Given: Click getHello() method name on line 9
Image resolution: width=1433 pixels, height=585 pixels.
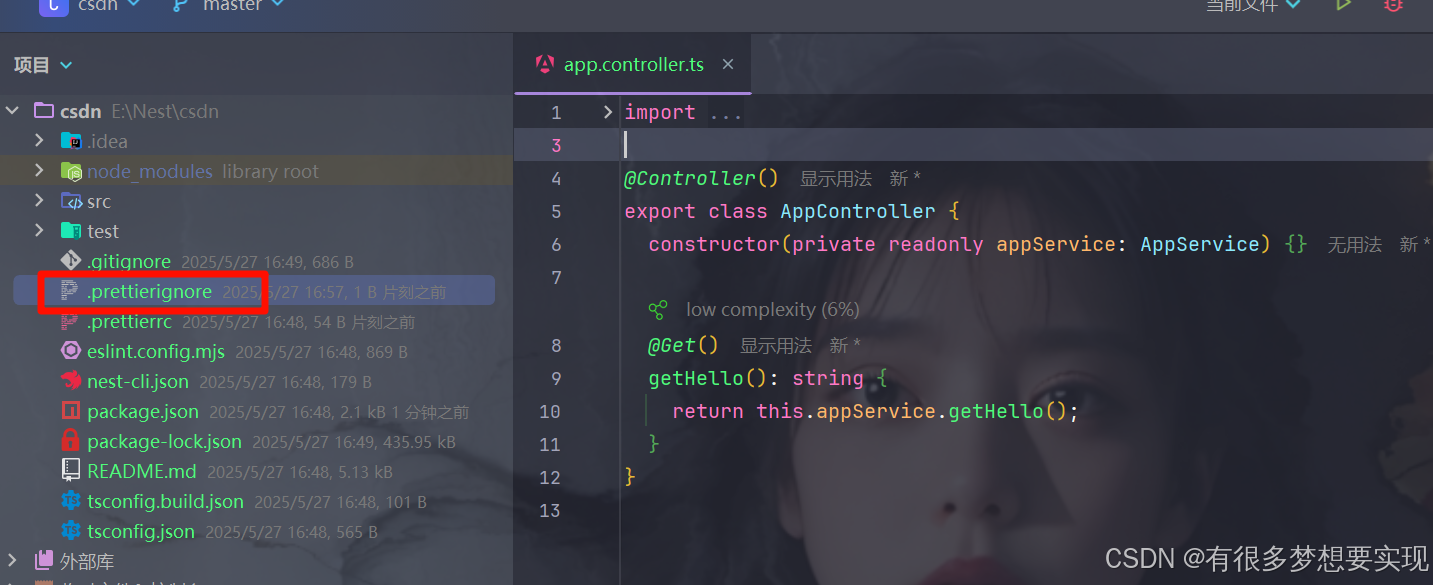Looking at the screenshot, I should (x=696, y=379).
